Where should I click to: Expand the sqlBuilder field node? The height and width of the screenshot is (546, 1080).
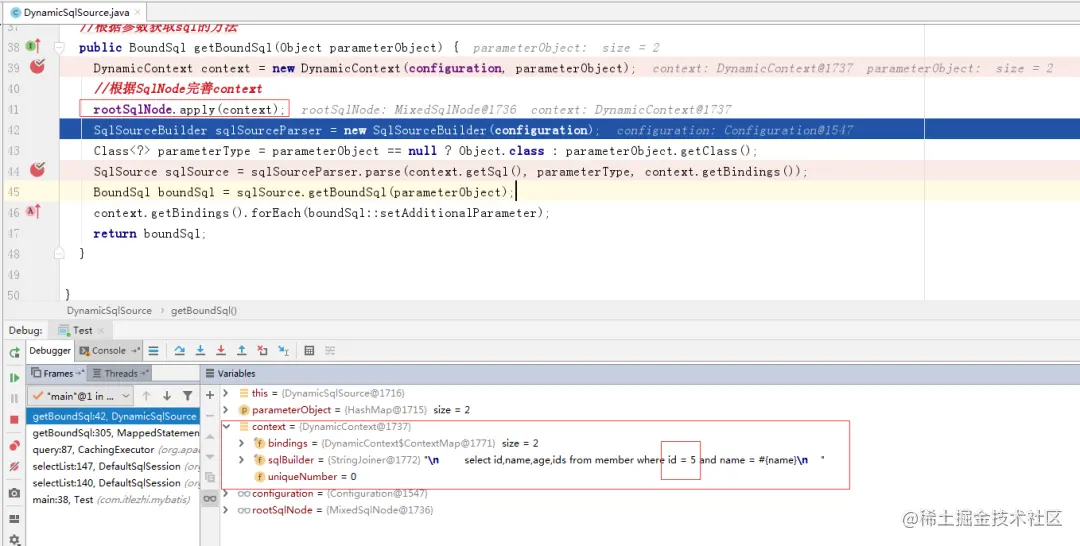(x=241, y=460)
